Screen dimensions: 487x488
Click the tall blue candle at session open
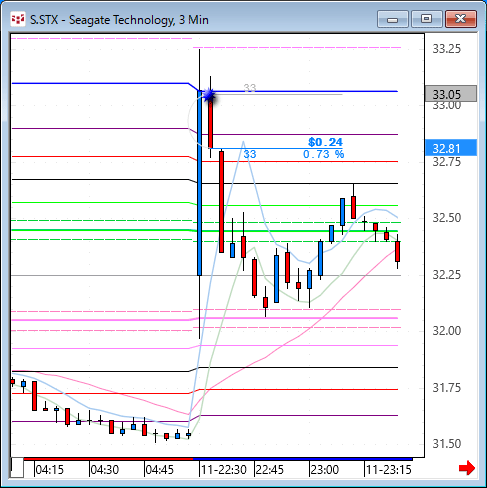tap(199, 183)
